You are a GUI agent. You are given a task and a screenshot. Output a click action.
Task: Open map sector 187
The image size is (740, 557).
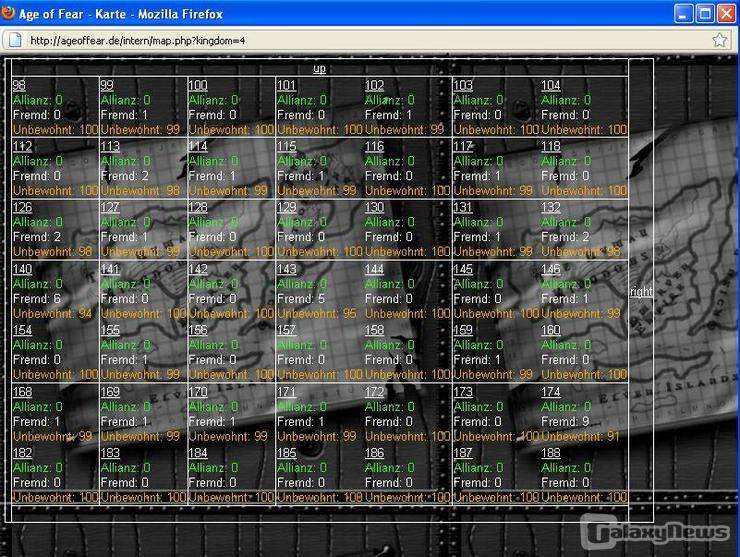[x=462, y=453]
